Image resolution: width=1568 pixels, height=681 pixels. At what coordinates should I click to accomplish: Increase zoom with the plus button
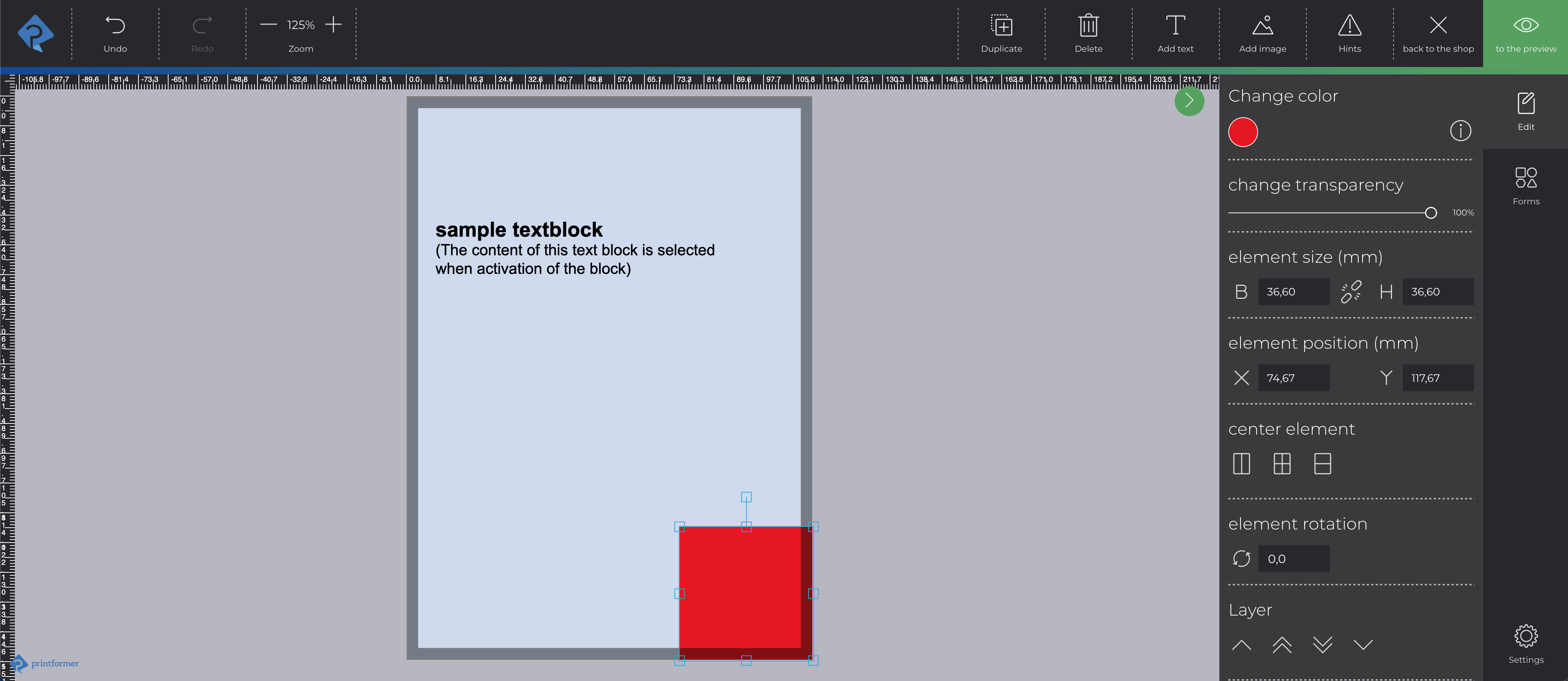coord(333,25)
